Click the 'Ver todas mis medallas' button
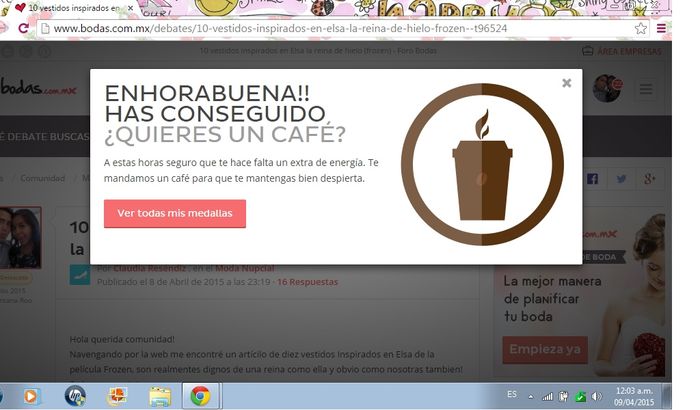The image size is (700, 410). point(175,213)
